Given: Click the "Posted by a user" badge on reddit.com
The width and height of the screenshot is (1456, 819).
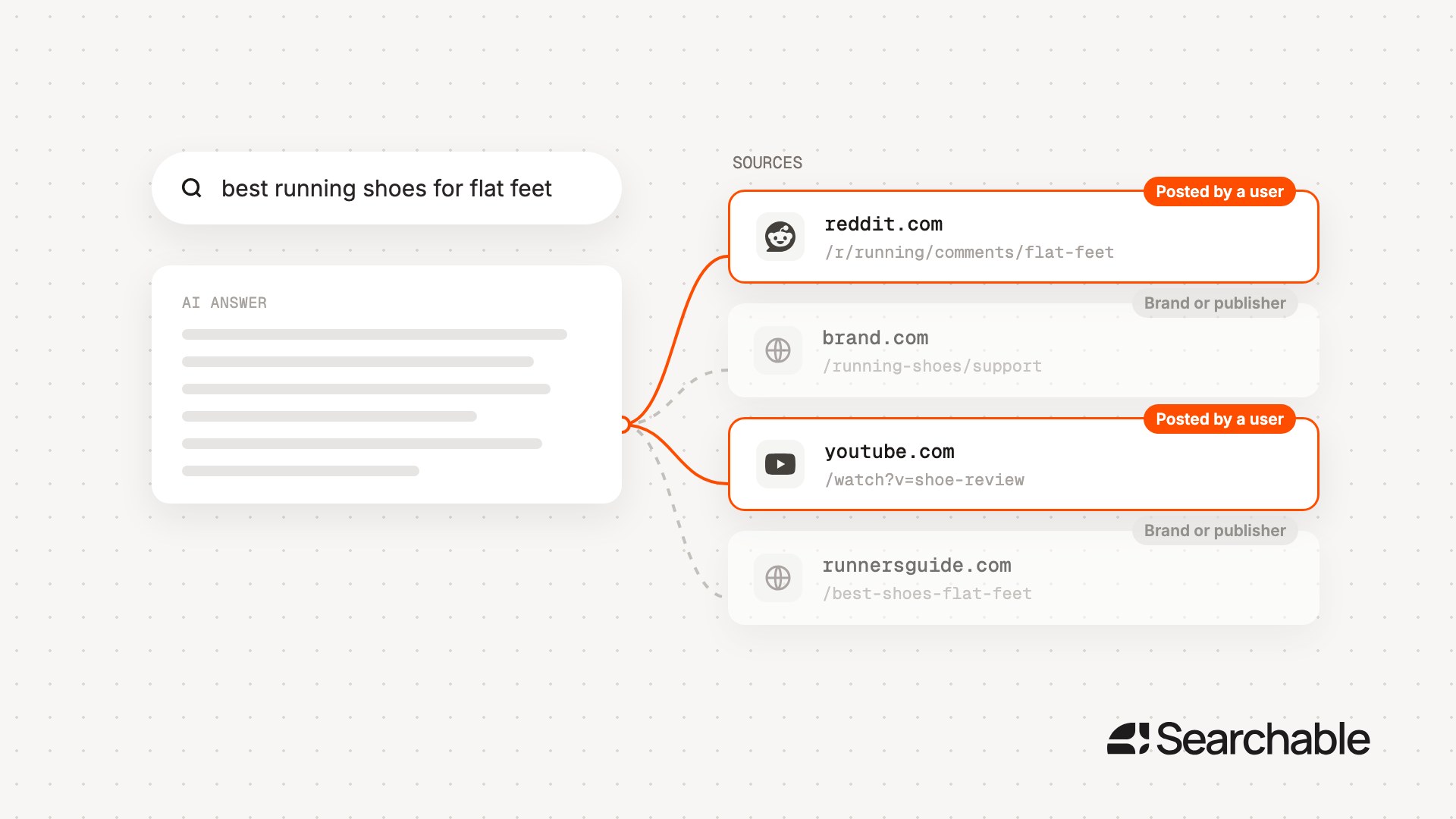Looking at the screenshot, I should 1219,192.
